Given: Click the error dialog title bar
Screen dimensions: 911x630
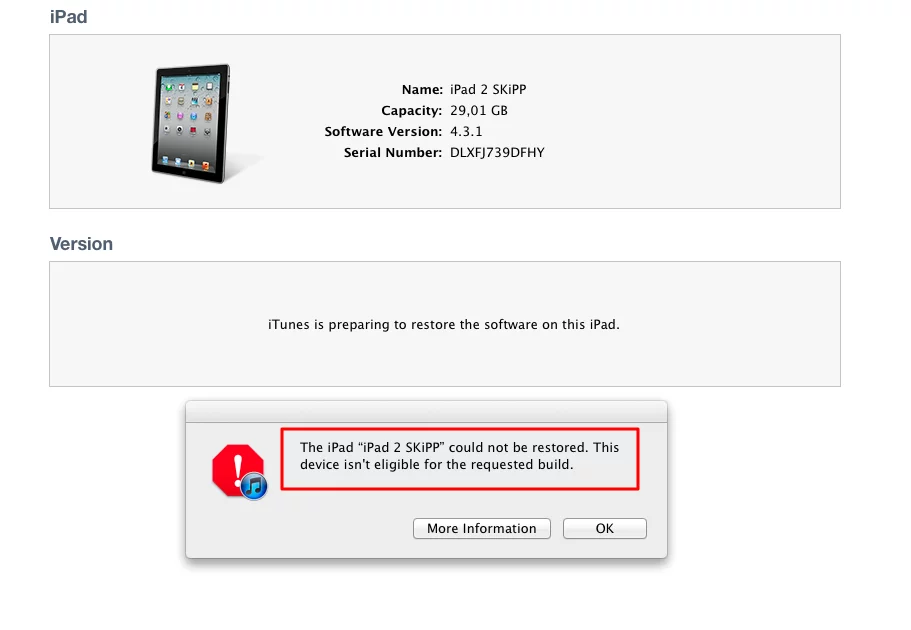Looking at the screenshot, I should [426, 411].
